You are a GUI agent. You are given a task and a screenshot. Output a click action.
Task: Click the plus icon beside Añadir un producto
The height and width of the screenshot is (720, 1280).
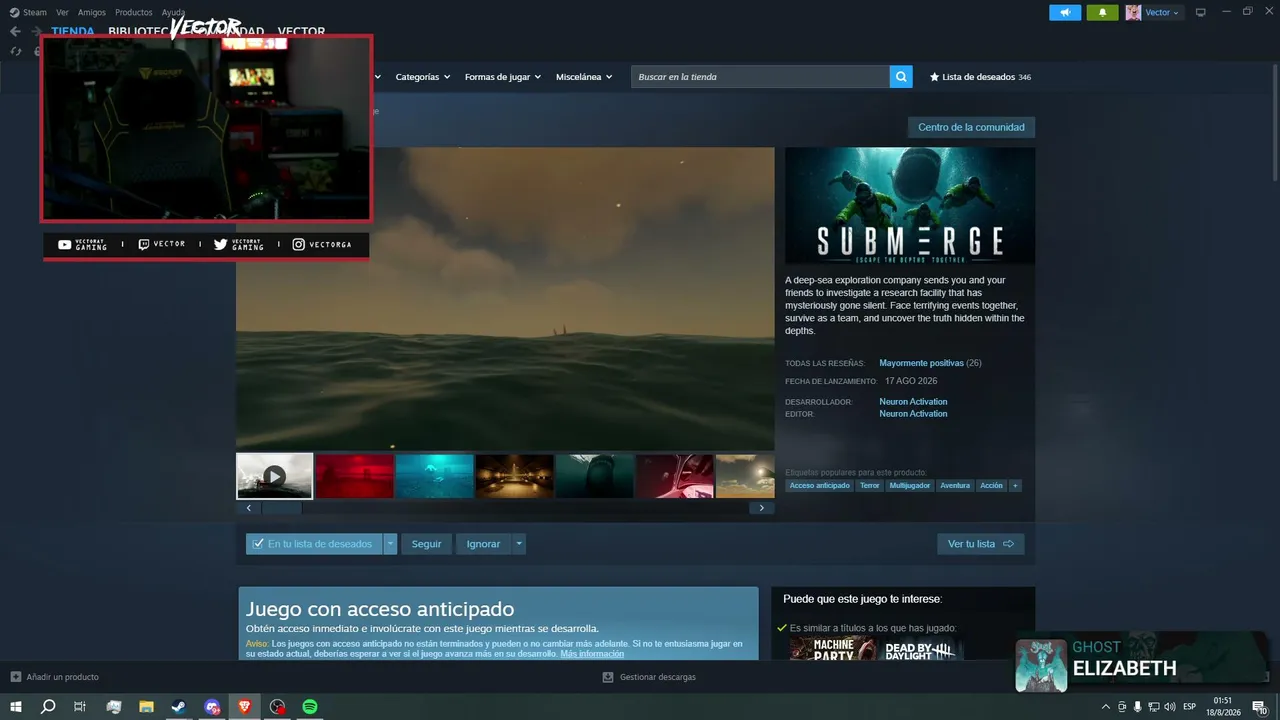(x=15, y=677)
